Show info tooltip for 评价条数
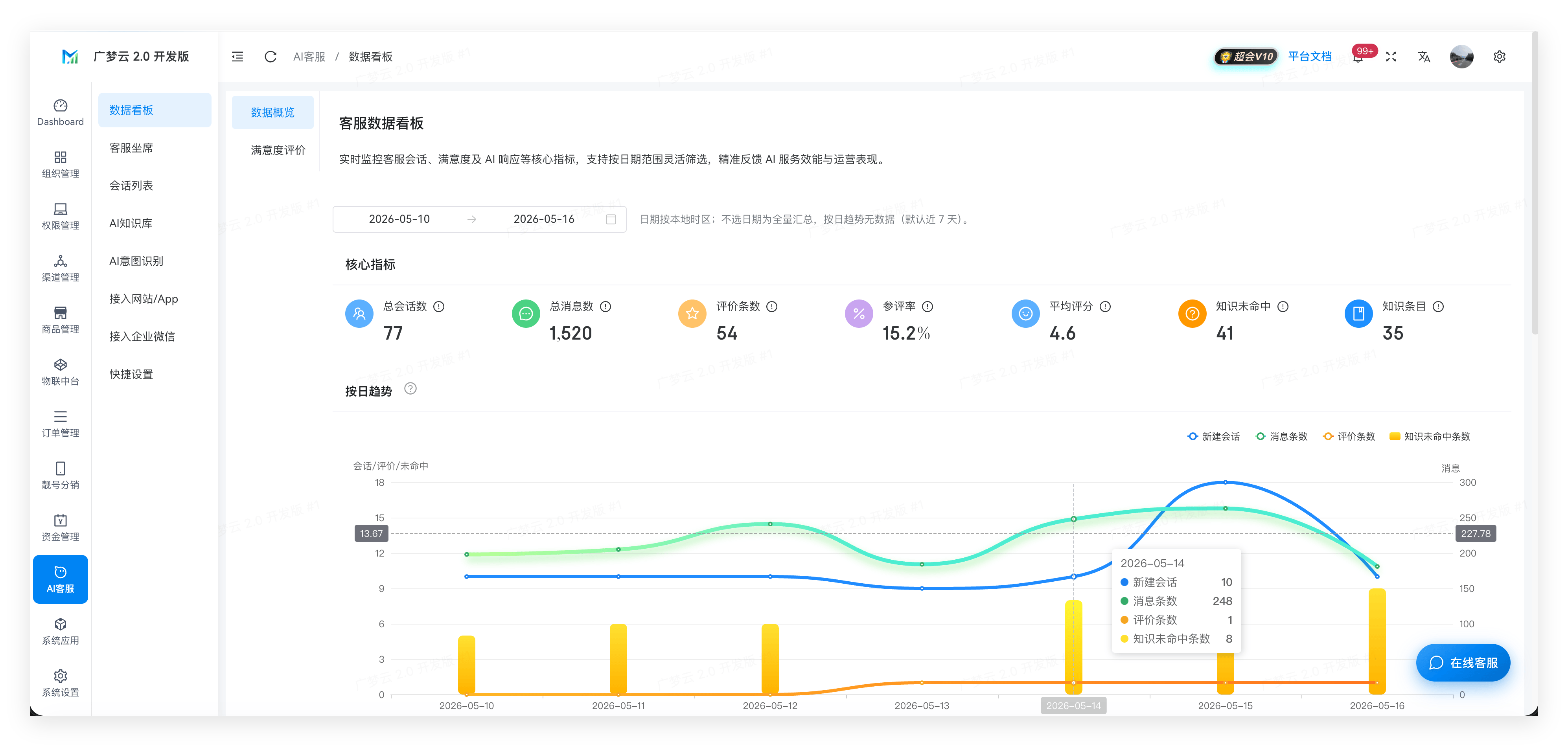This screenshot has height=746, width=1568. (772, 307)
